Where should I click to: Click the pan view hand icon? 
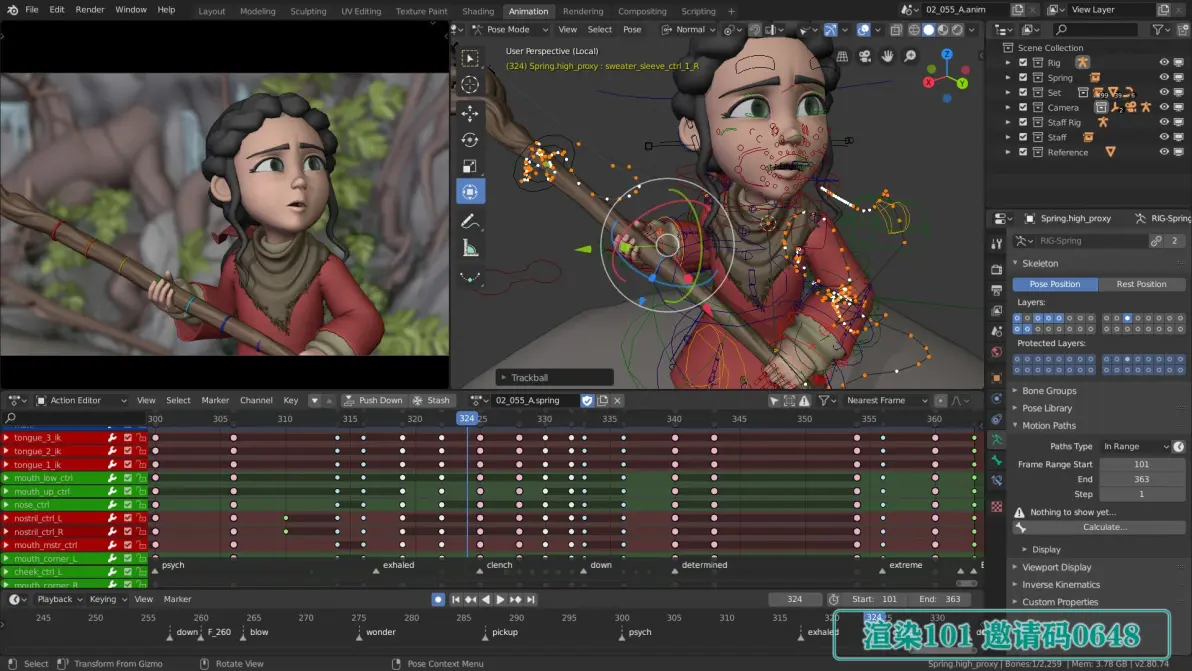pyautogui.click(x=887, y=56)
